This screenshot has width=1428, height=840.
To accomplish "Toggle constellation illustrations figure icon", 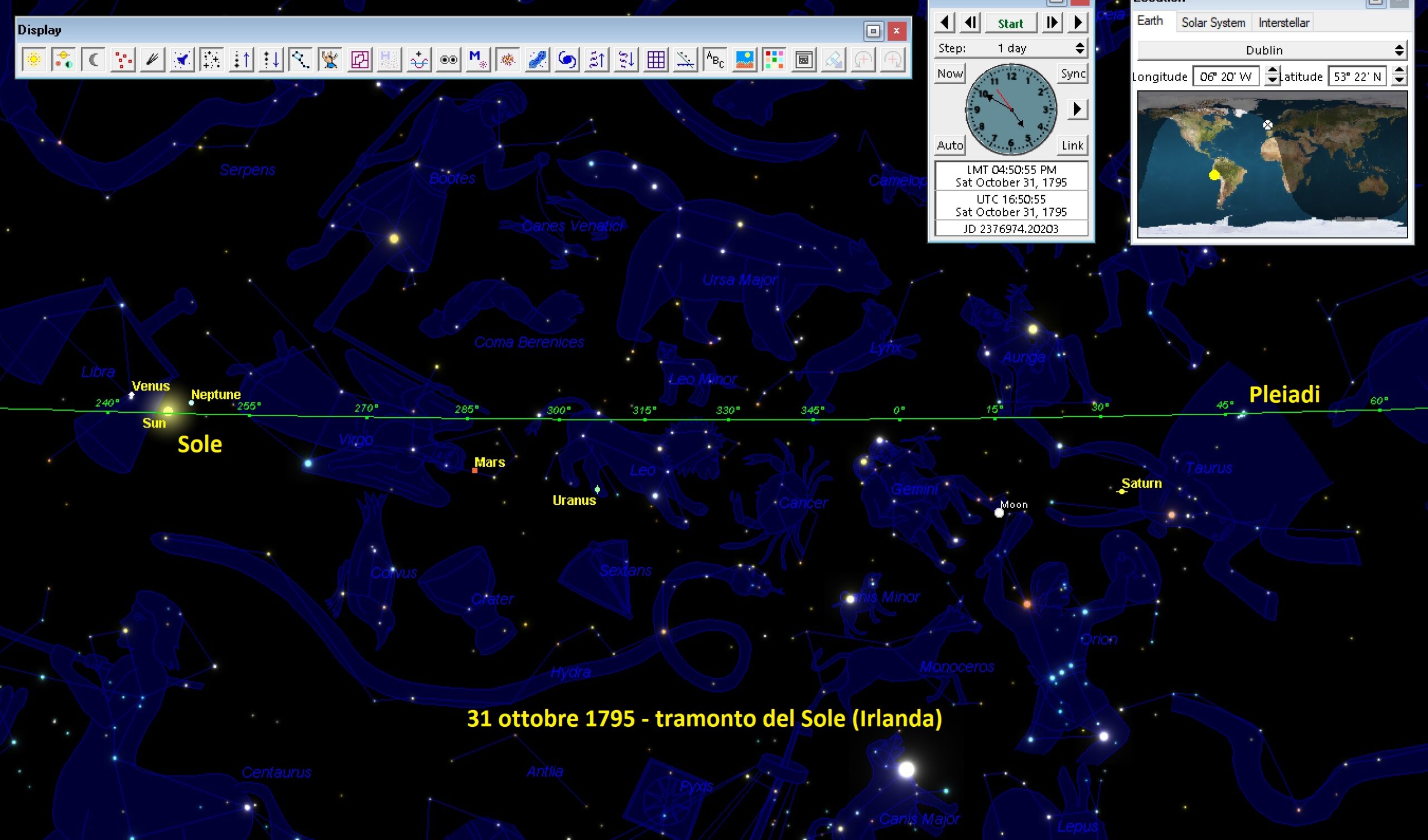I will pyautogui.click(x=330, y=60).
